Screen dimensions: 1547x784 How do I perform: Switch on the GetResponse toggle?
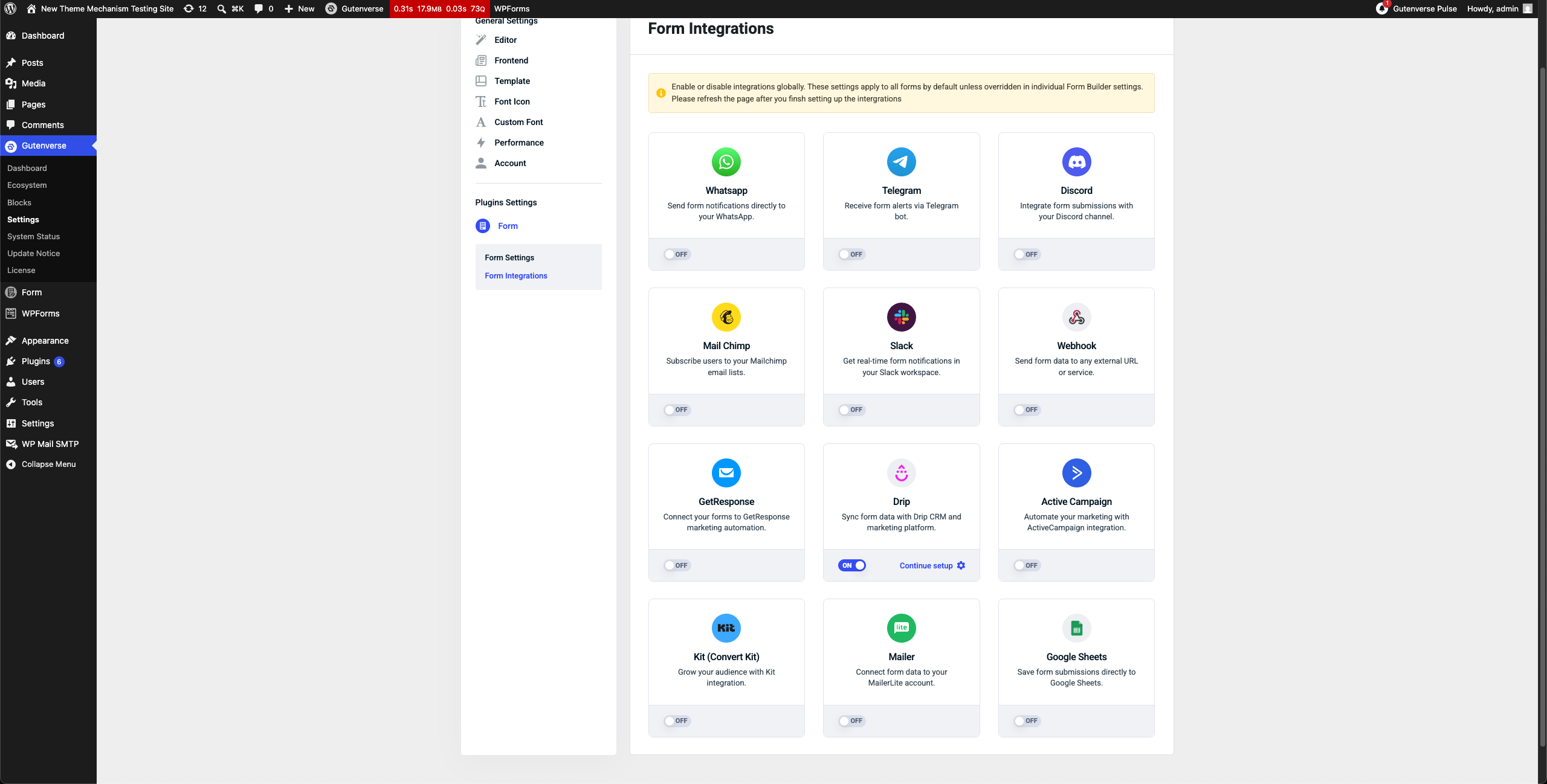677,565
